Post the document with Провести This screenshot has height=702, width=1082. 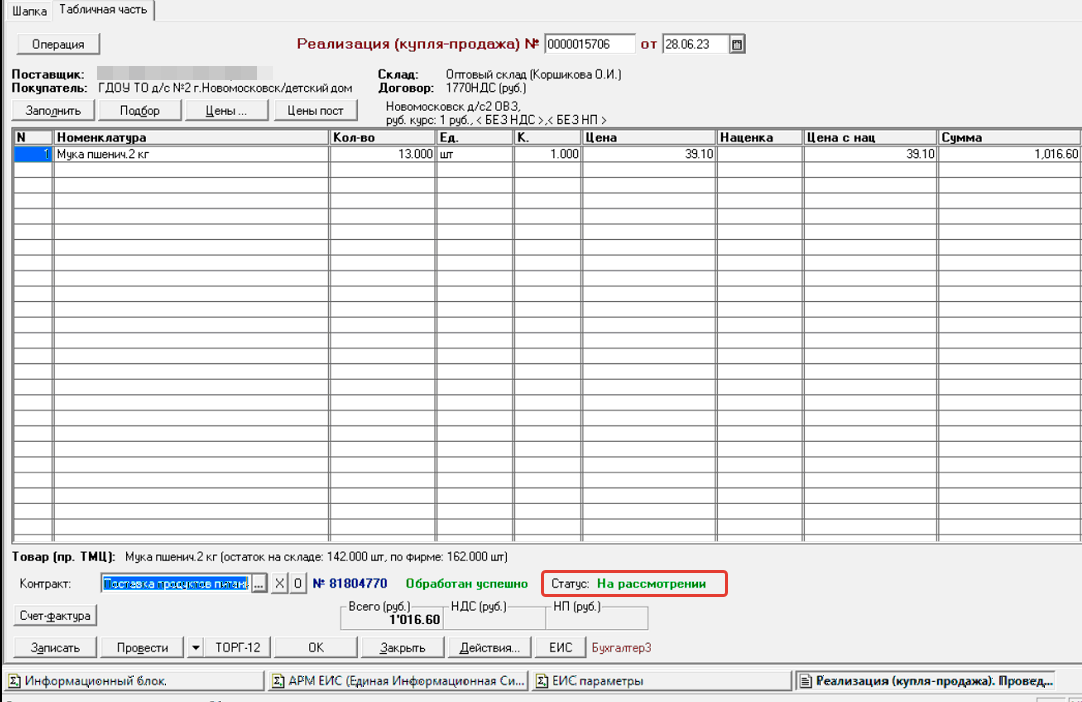[x=142, y=647]
